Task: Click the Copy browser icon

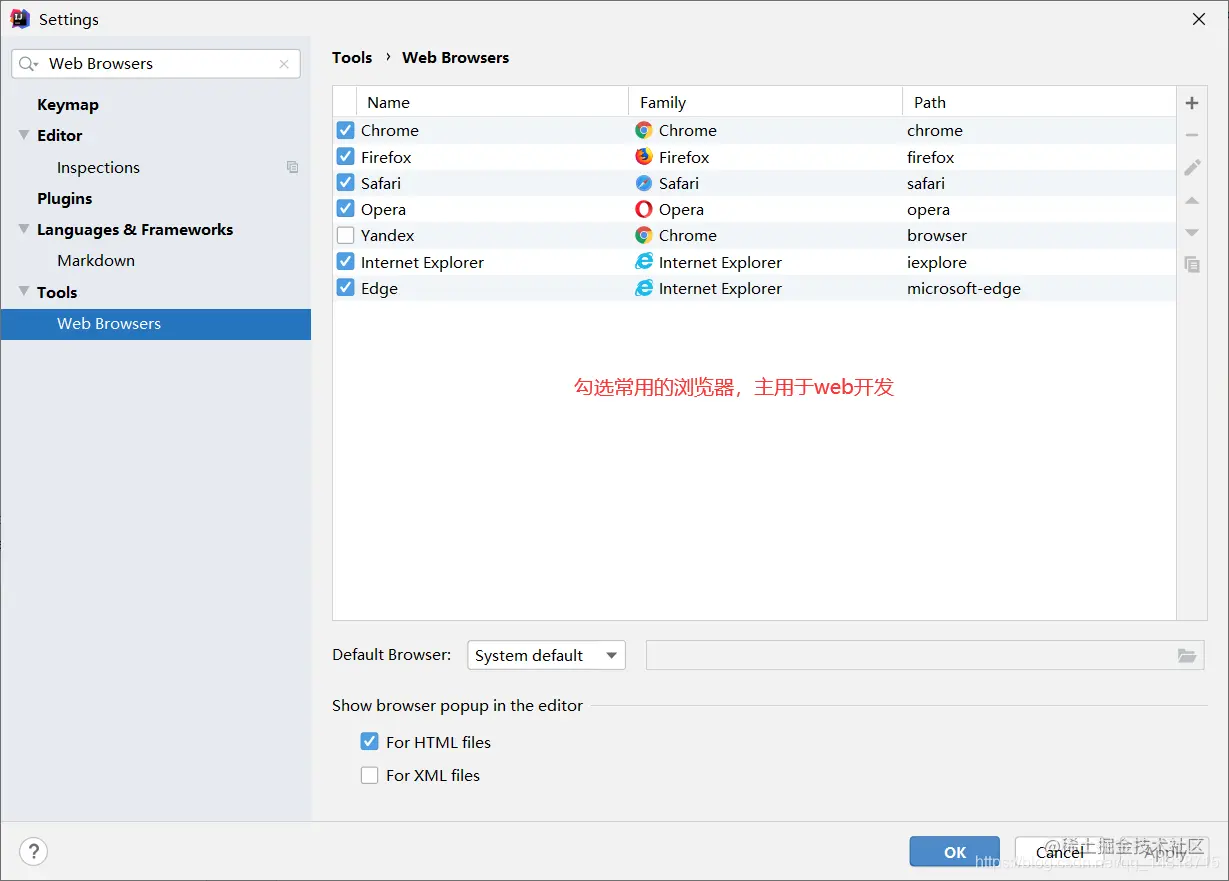Action: click(1191, 264)
